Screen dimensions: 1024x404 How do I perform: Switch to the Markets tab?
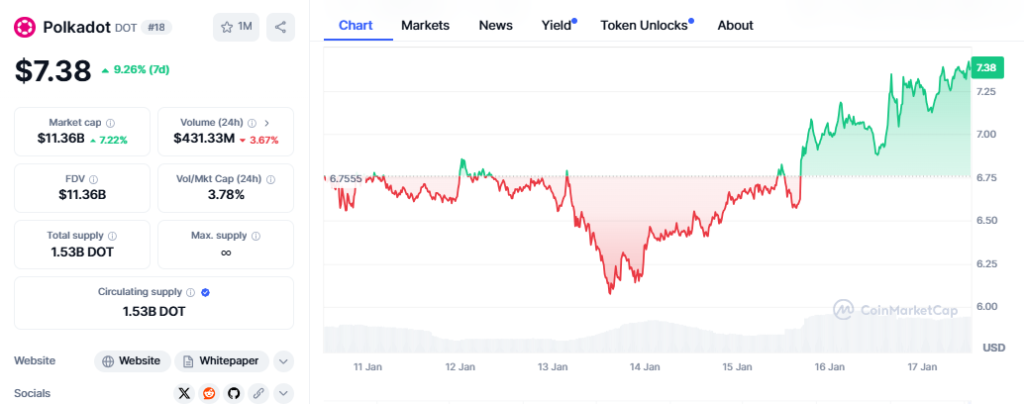[x=425, y=25]
